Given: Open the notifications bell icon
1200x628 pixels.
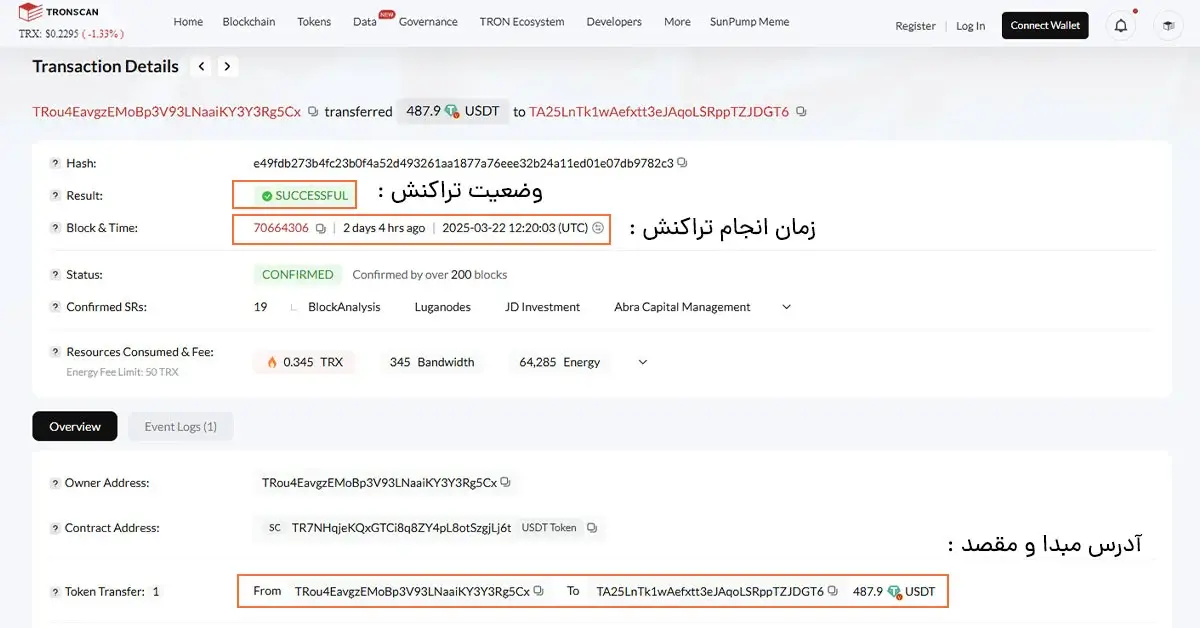Looking at the screenshot, I should click(1121, 26).
